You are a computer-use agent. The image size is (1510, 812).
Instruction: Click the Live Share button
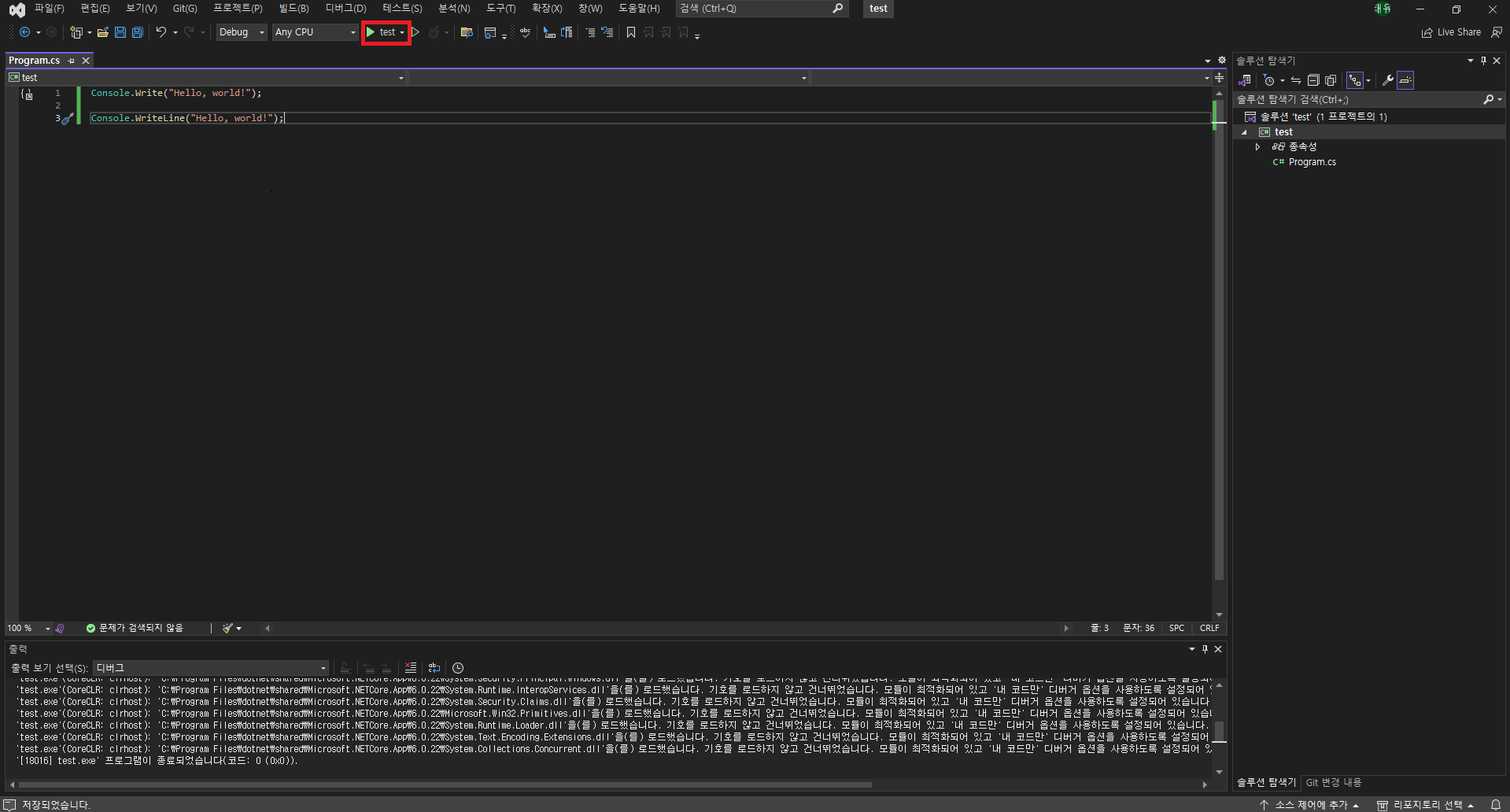(1451, 32)
